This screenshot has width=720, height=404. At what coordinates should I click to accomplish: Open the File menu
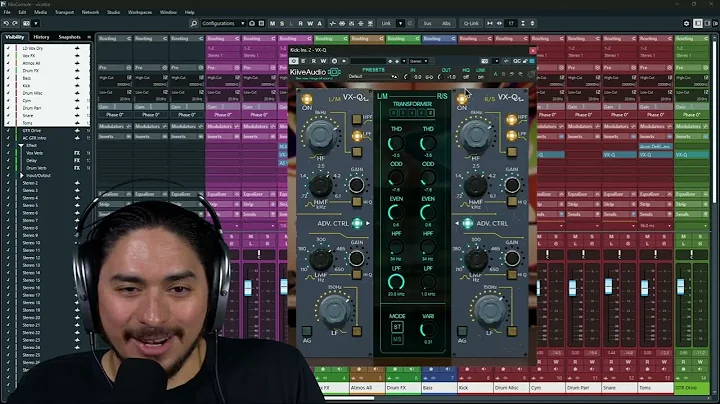coord(7,12)
